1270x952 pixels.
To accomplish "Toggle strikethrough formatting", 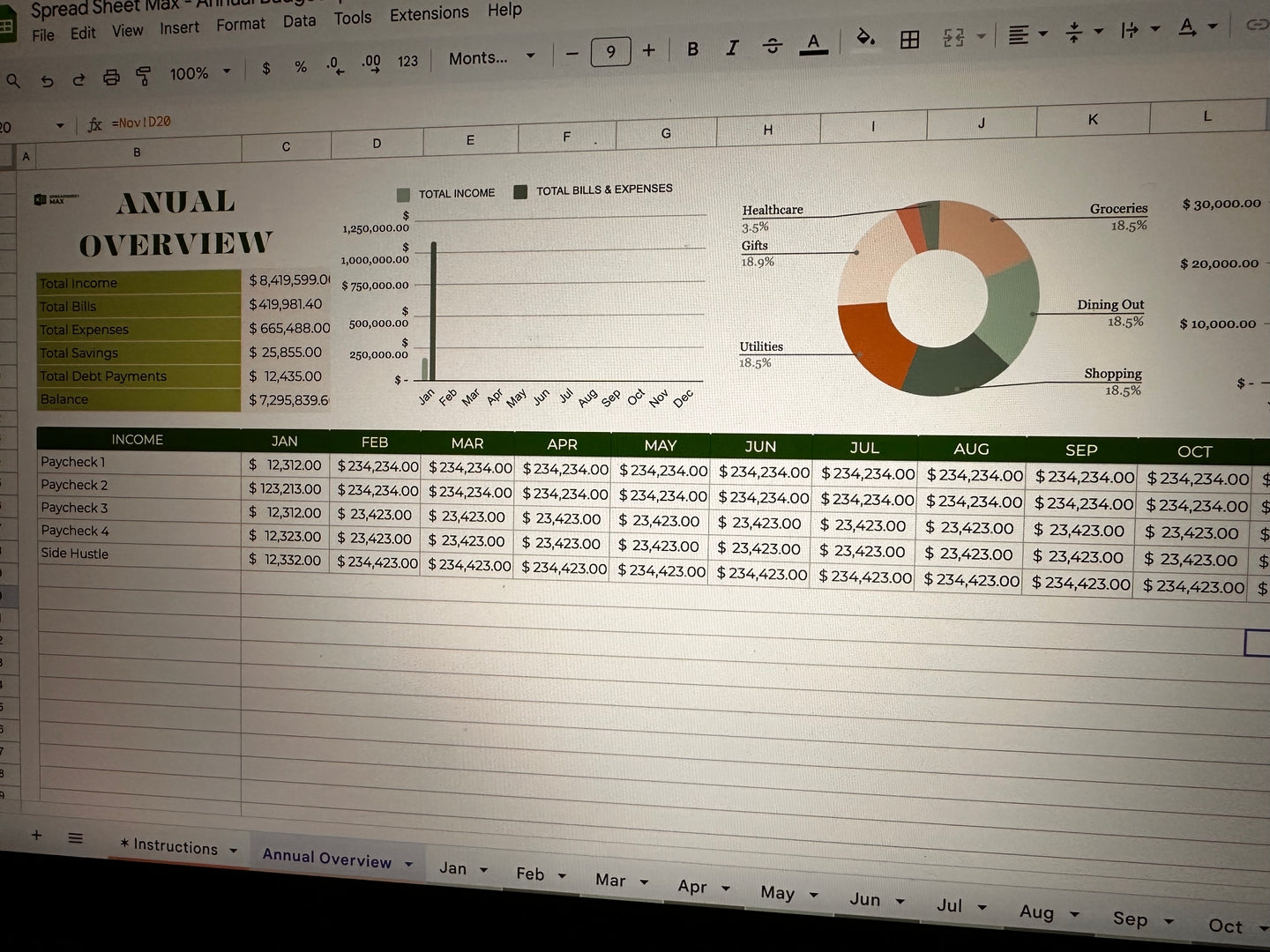I will (x=772, y=45).
